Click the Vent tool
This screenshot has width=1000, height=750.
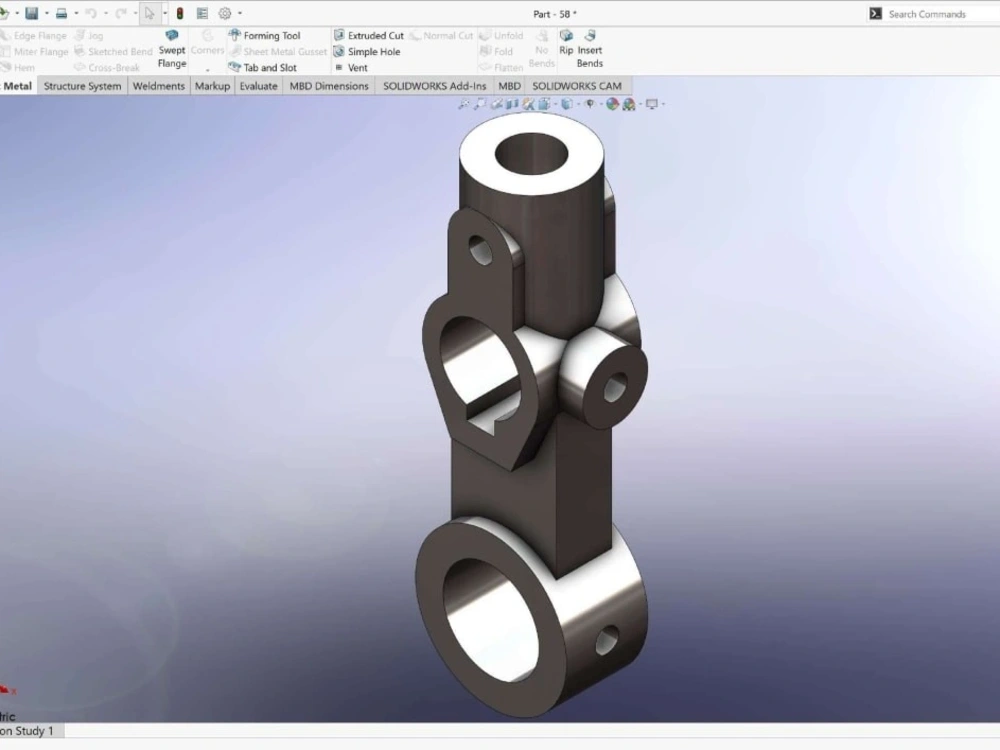(351, 67)
